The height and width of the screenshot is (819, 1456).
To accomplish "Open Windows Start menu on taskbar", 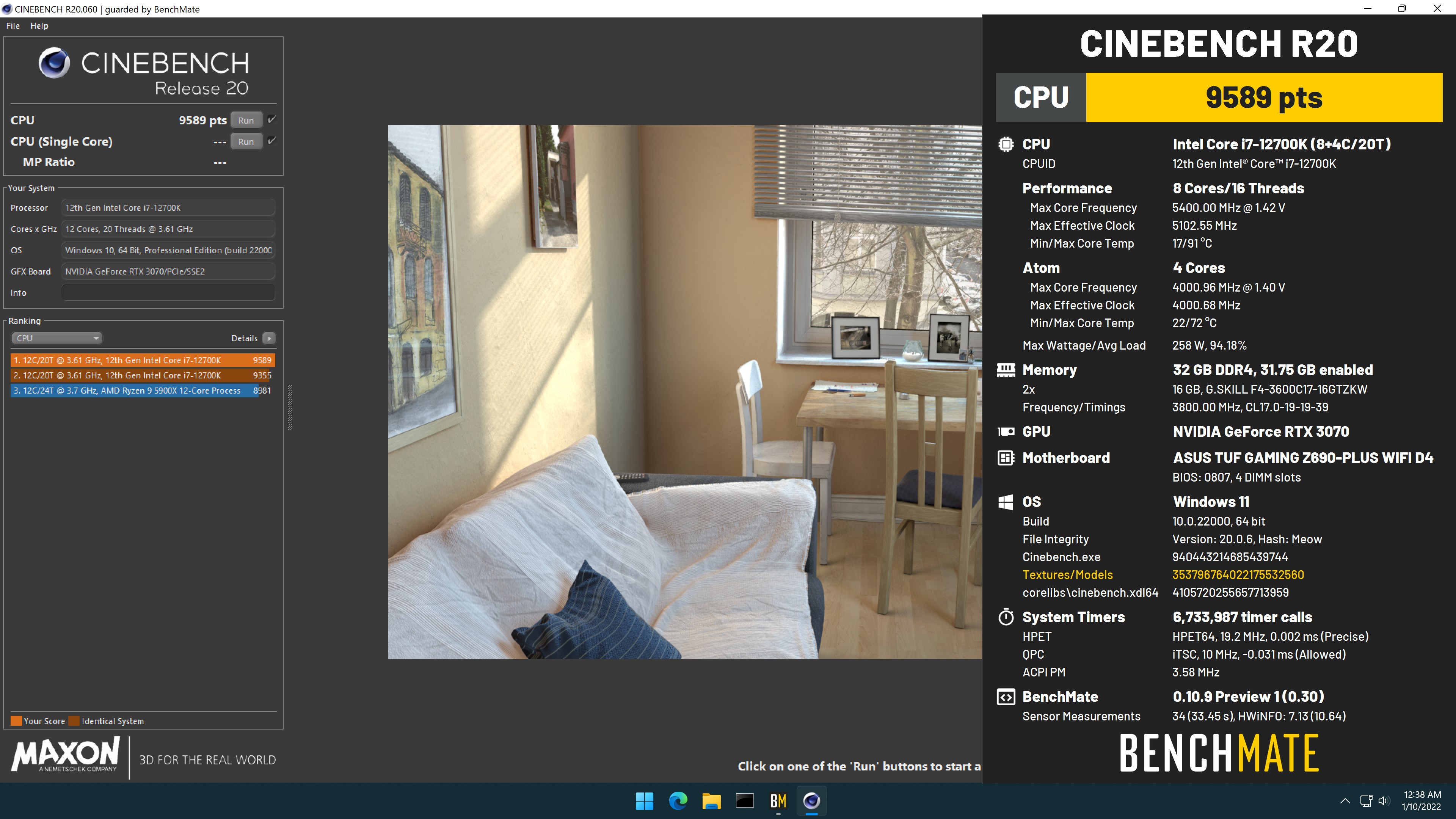I will pos(644,800).
